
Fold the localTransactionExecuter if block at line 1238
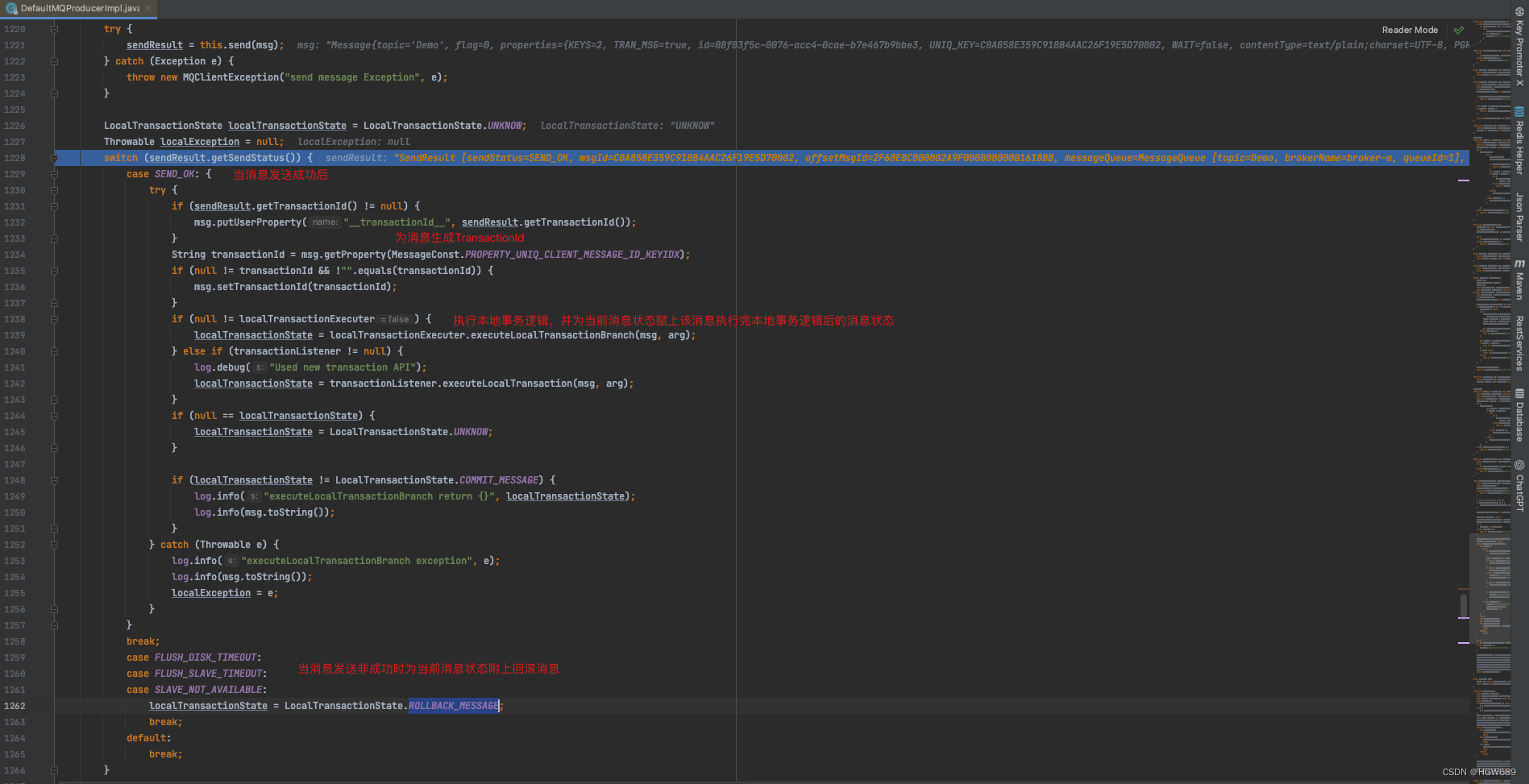54,319
